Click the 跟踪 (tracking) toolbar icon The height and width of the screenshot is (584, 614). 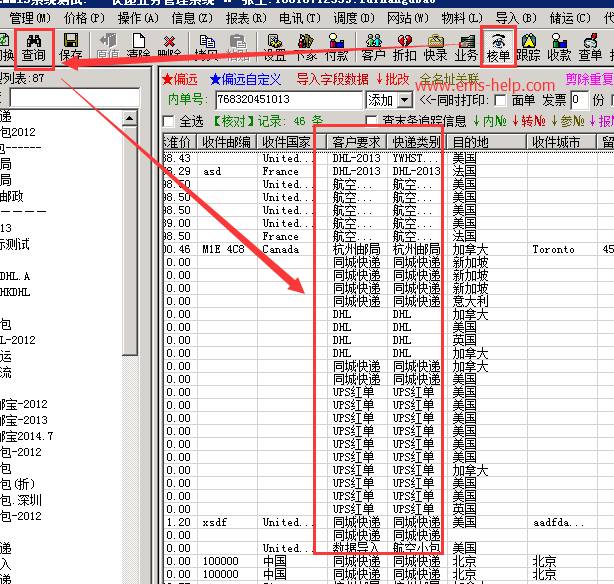528,48
